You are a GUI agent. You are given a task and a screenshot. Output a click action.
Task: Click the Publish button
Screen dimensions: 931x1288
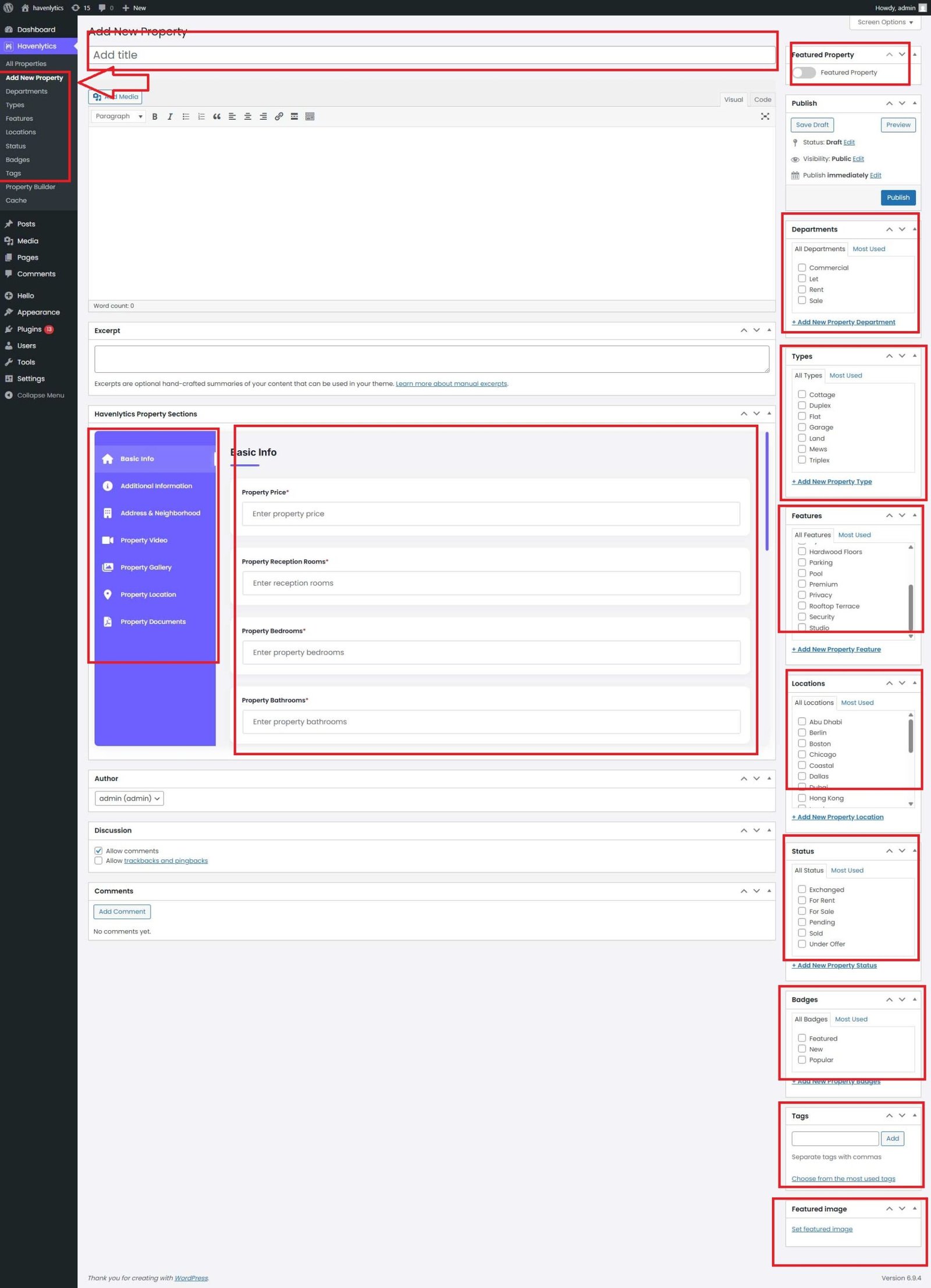[x=898, y=197]
